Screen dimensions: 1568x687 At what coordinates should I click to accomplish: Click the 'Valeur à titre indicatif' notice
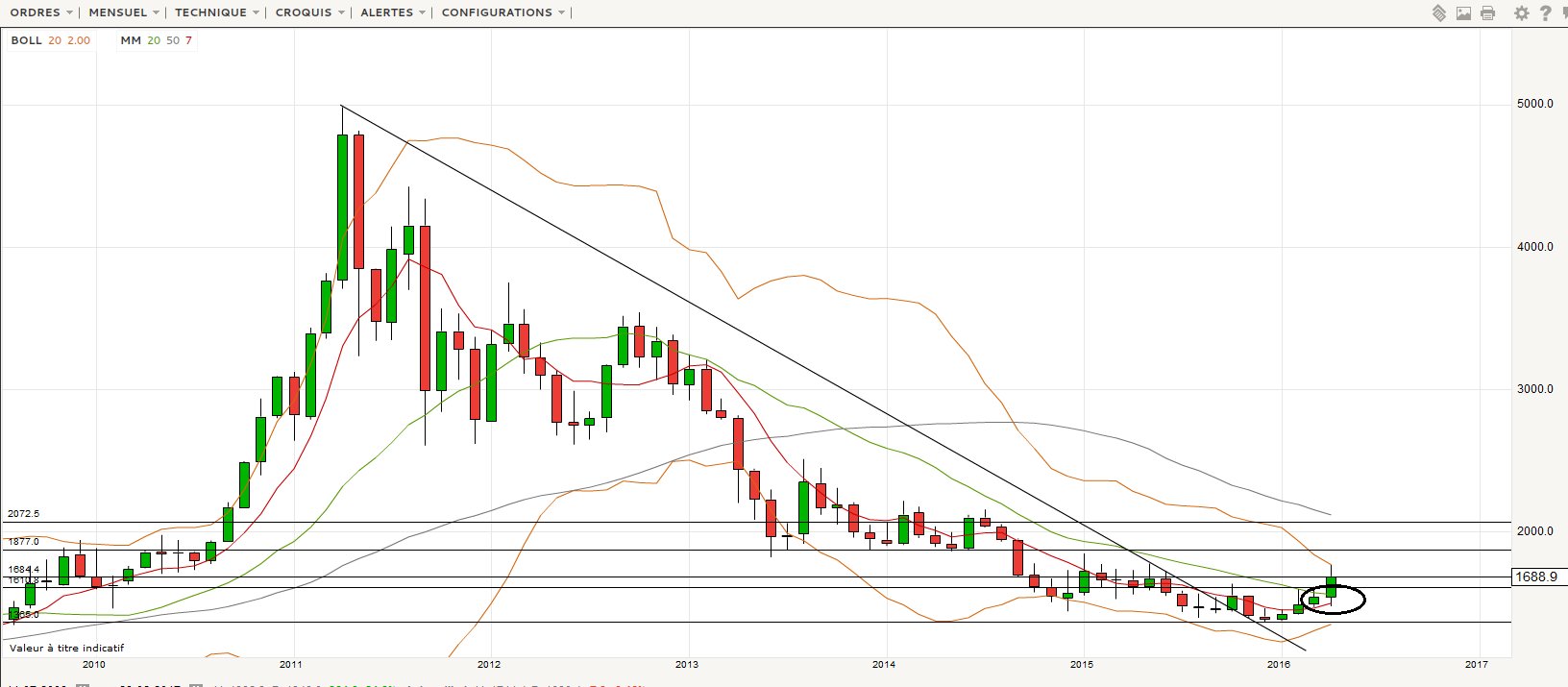pyautogui.click(x=67, y=649)
